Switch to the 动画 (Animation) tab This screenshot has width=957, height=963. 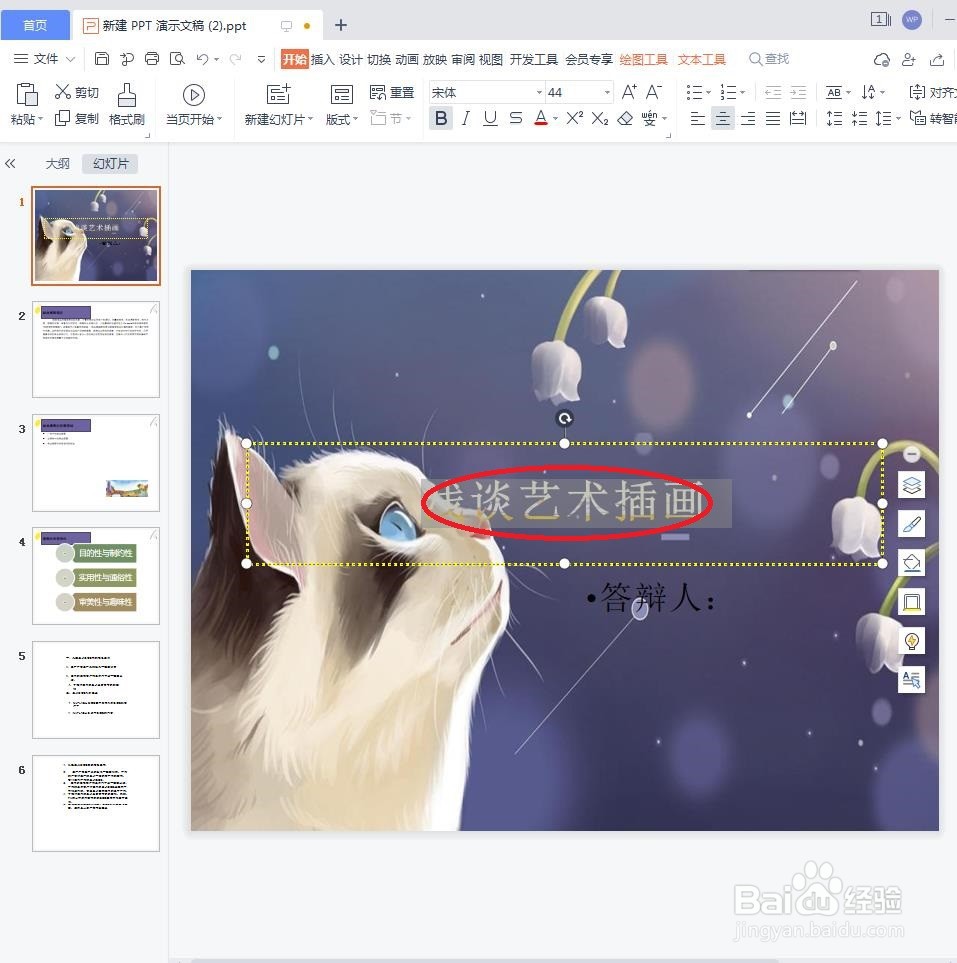[x=407, y=60]
